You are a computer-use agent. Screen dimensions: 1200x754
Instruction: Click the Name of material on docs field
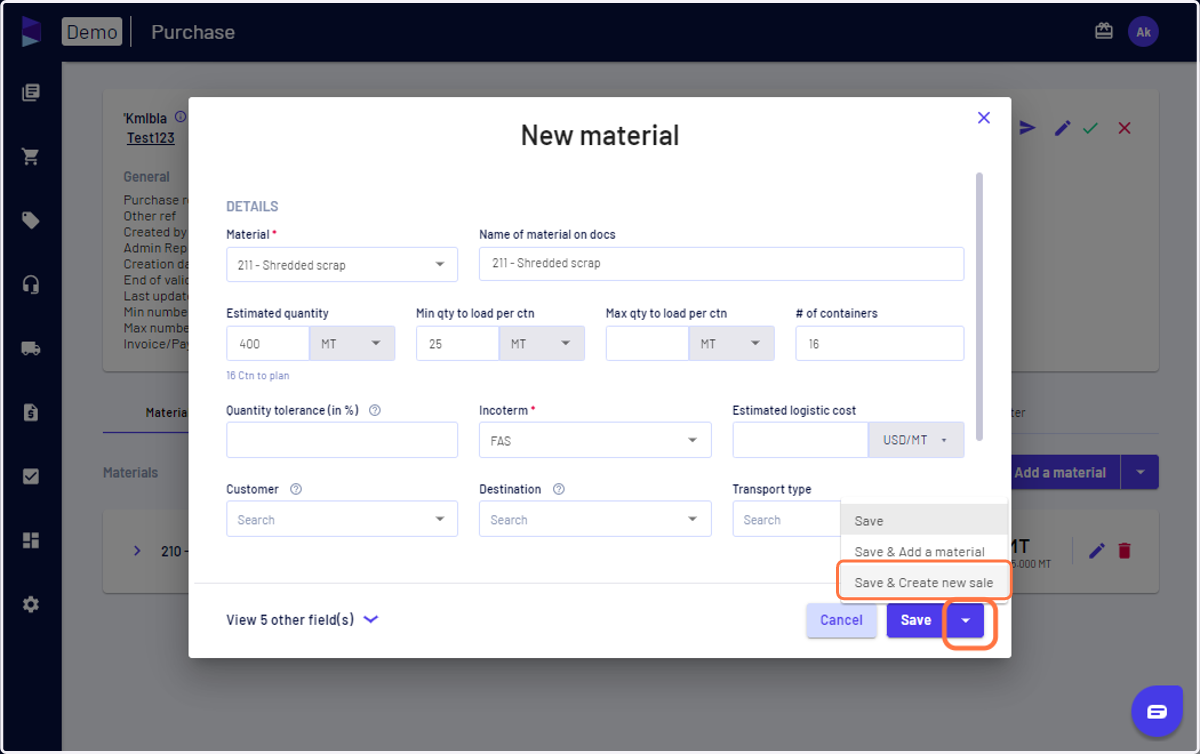722,264
